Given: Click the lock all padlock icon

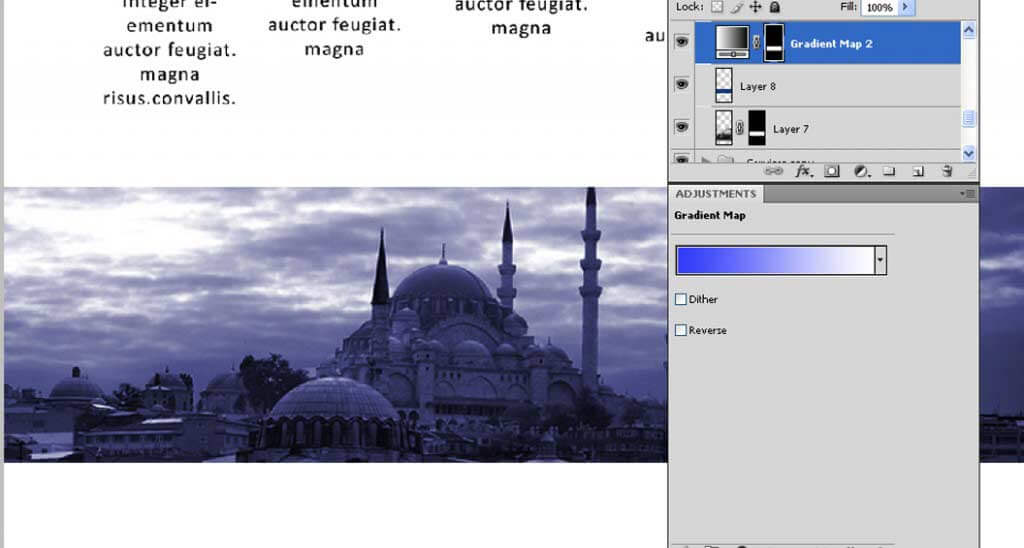Looking at the screenshot, I should [775, 7].
